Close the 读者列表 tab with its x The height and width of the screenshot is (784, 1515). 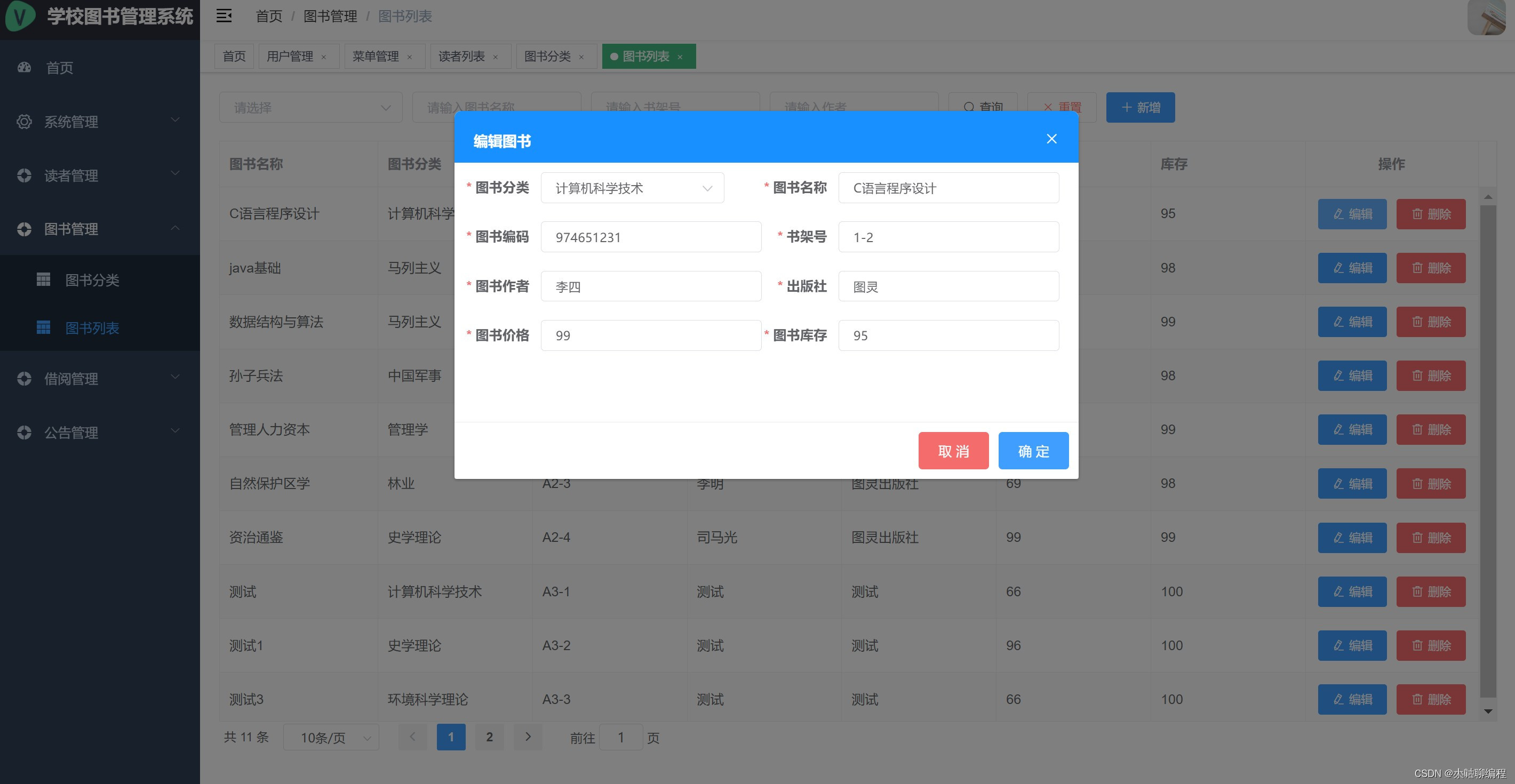(x=495, y=57)
